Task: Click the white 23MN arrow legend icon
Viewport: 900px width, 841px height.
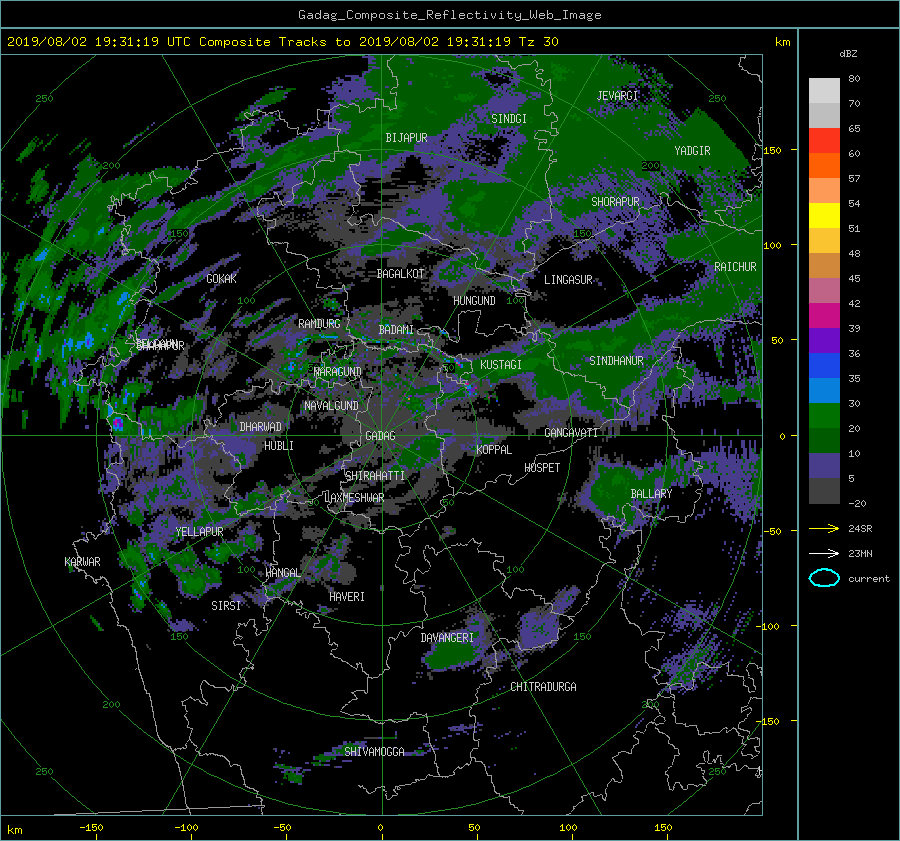Action: tap(824, 553)
